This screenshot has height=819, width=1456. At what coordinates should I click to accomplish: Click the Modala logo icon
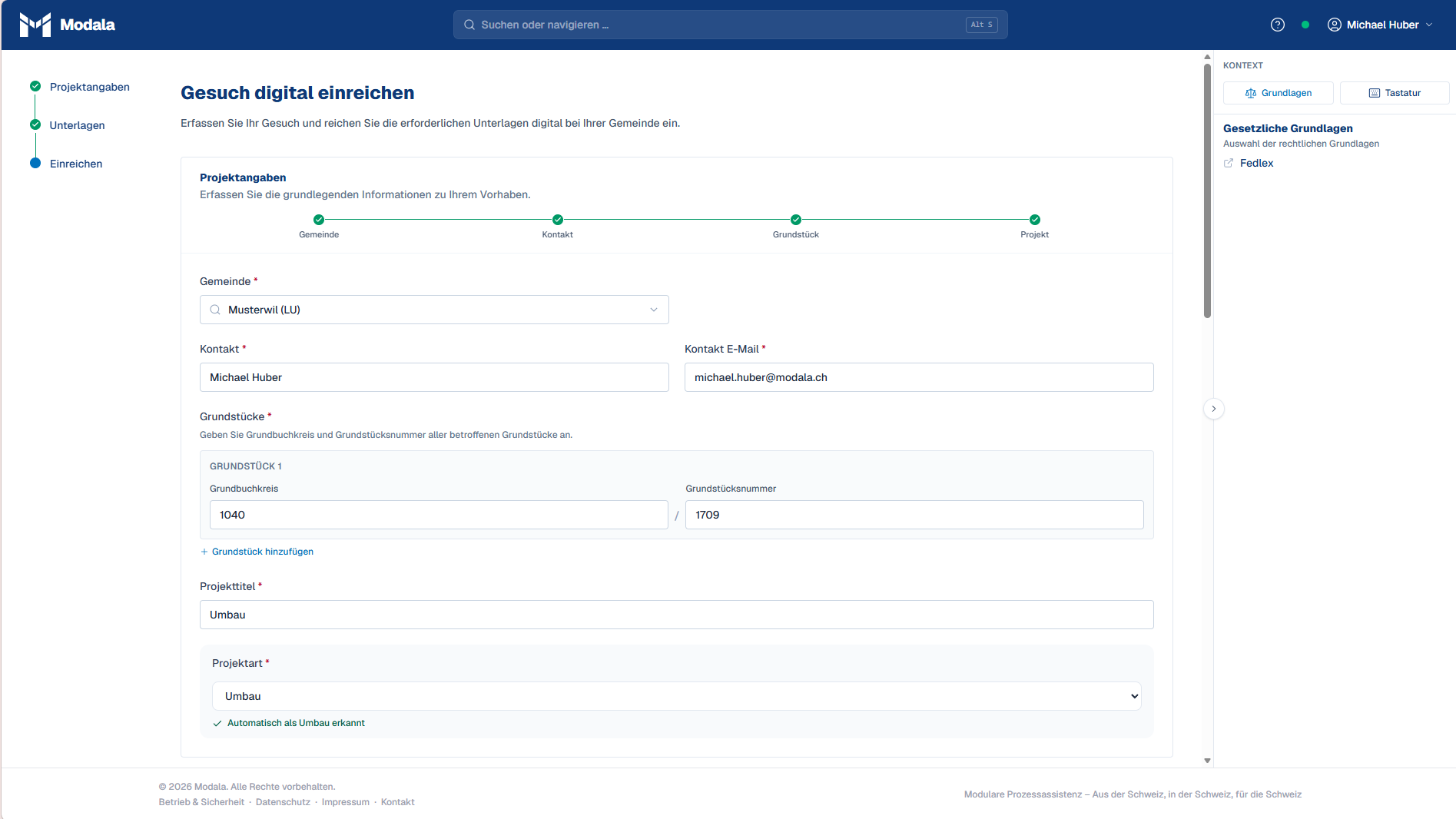tap(35, 25)
